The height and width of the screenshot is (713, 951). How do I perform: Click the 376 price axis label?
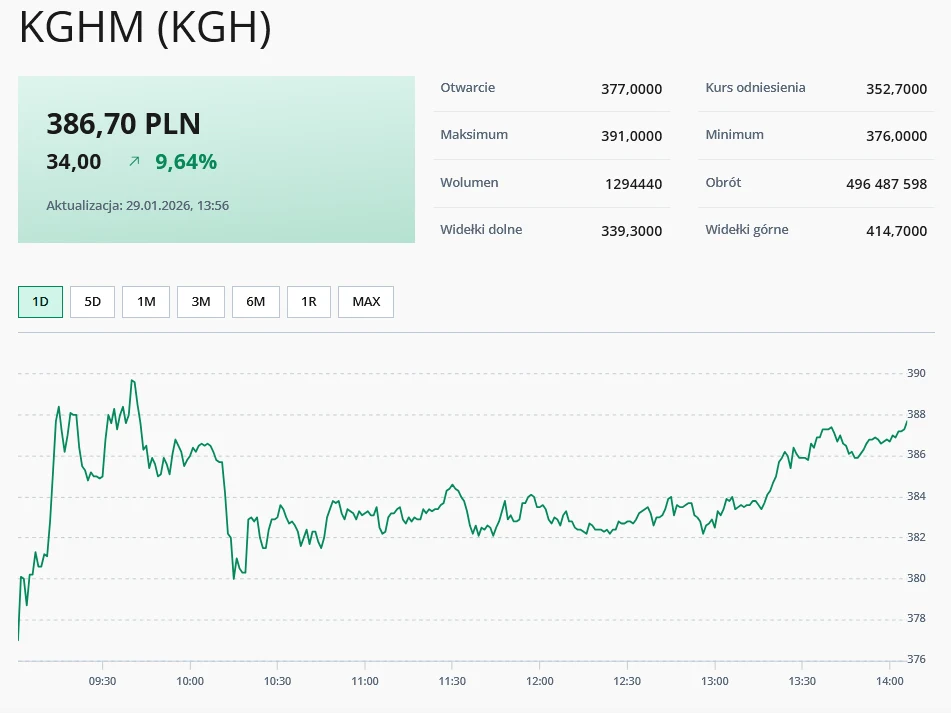coord(916,659)
